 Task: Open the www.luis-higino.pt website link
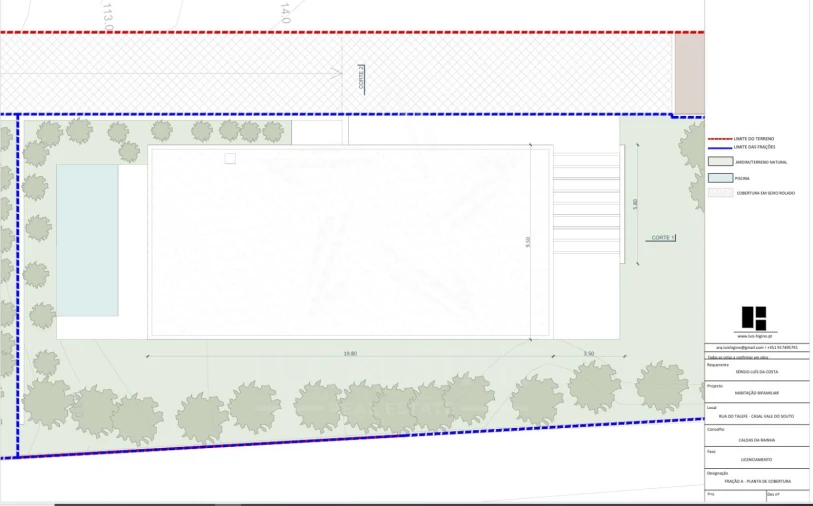coord(757,336)
